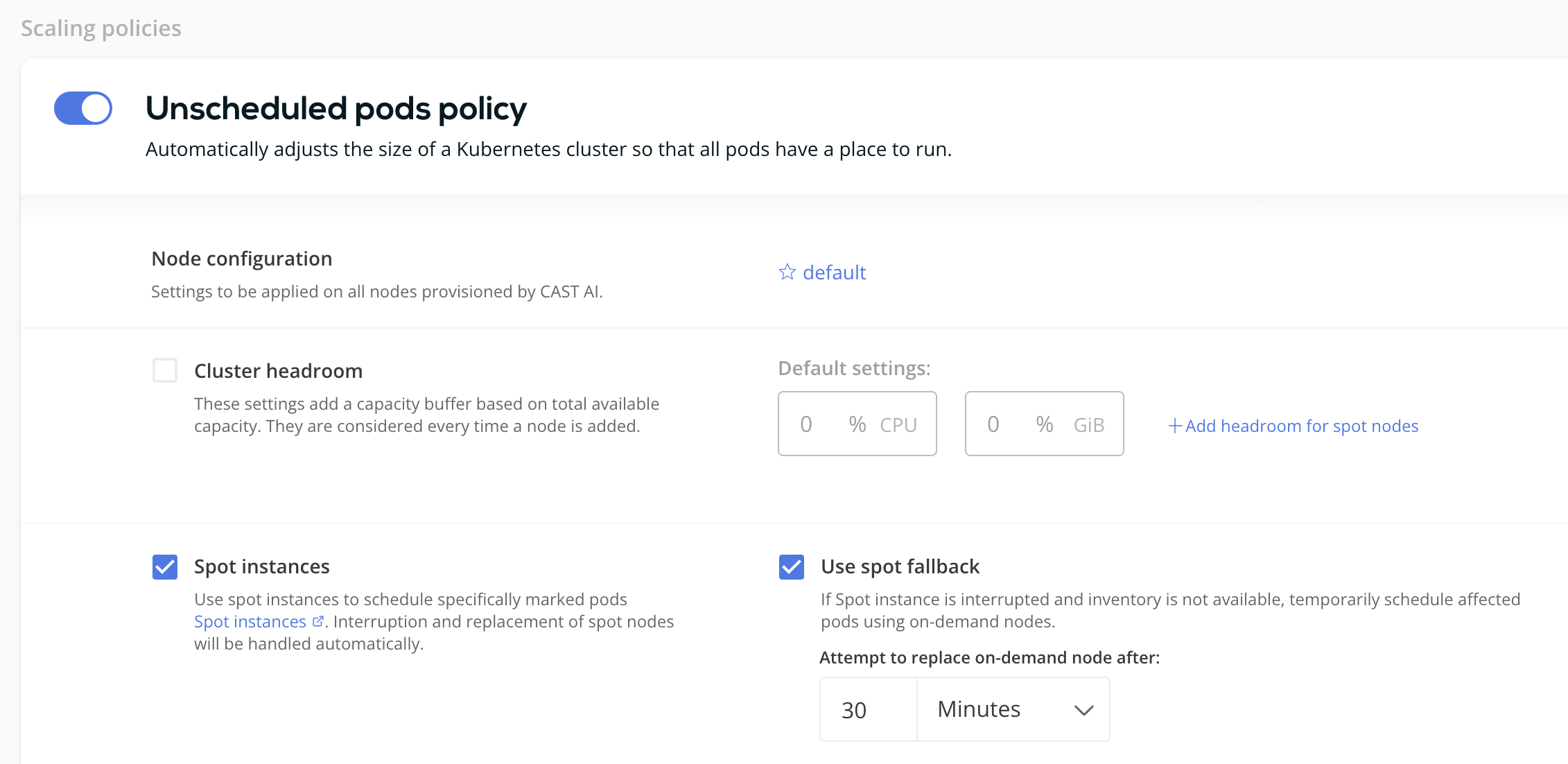1568x764 pixels.
Task: Click the external link icon after Spot instances
Action: click(318, 621)
